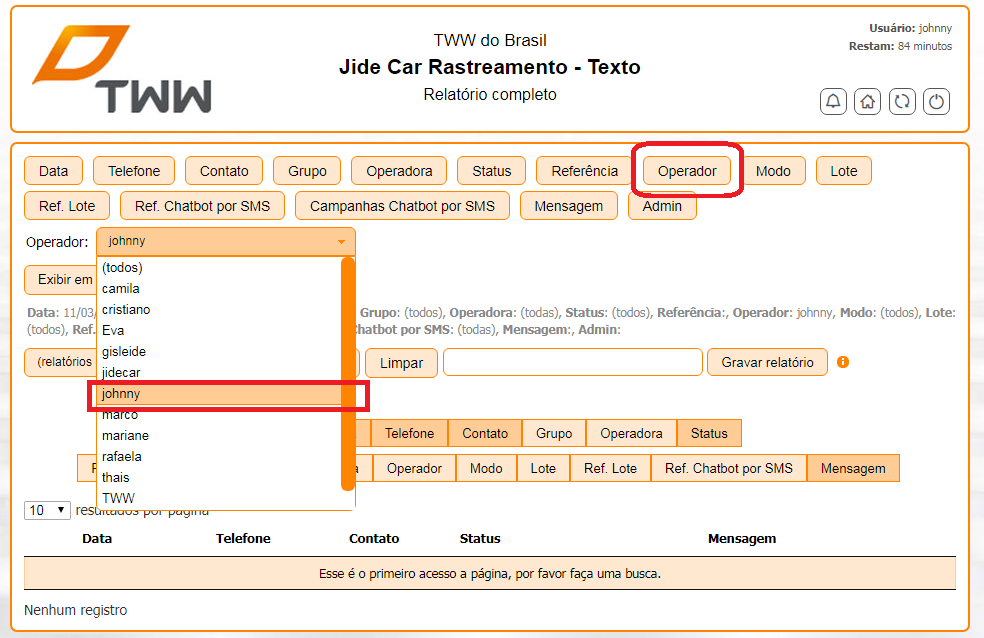This screenshot has width=984, height=638.
Task: Click the Mensagem table column header
Action: [x=742, y=538]
